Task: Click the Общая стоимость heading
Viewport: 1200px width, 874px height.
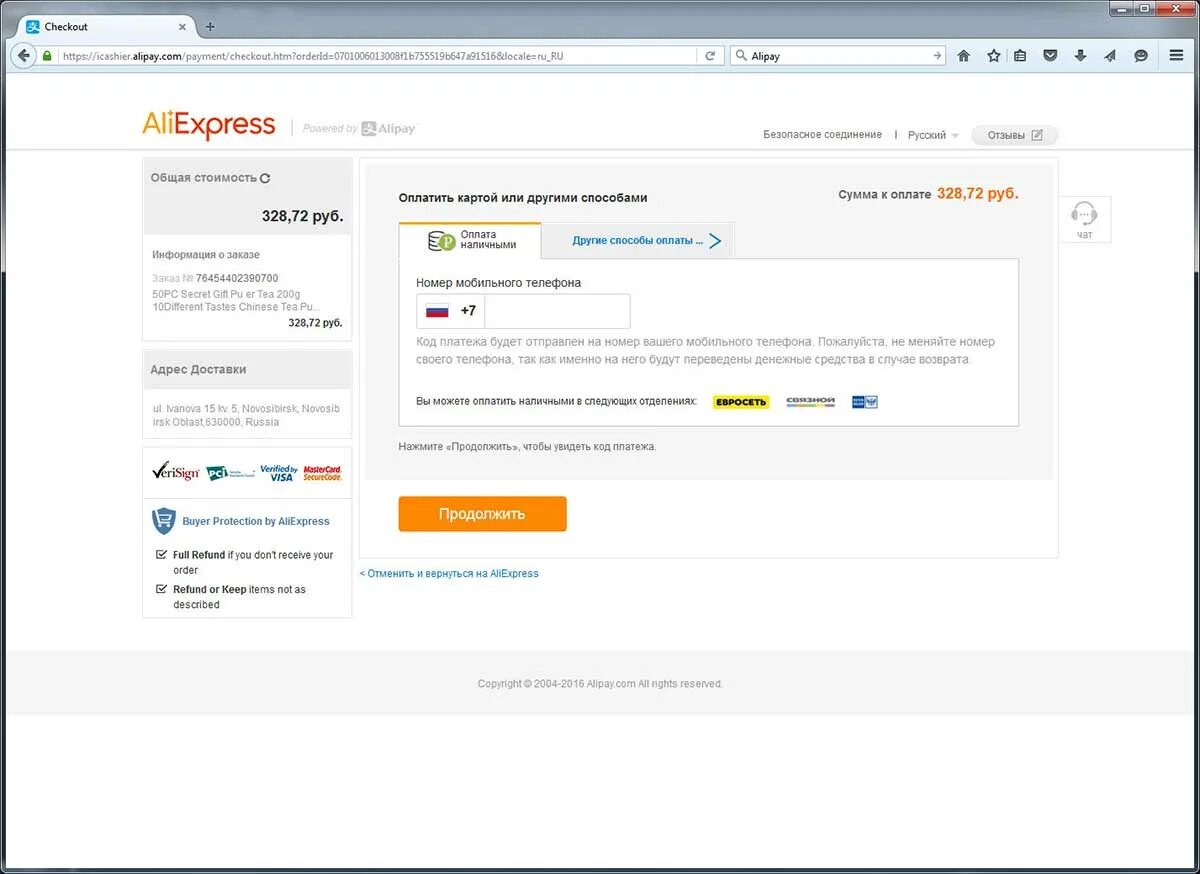Action: (x=204, y=178)
